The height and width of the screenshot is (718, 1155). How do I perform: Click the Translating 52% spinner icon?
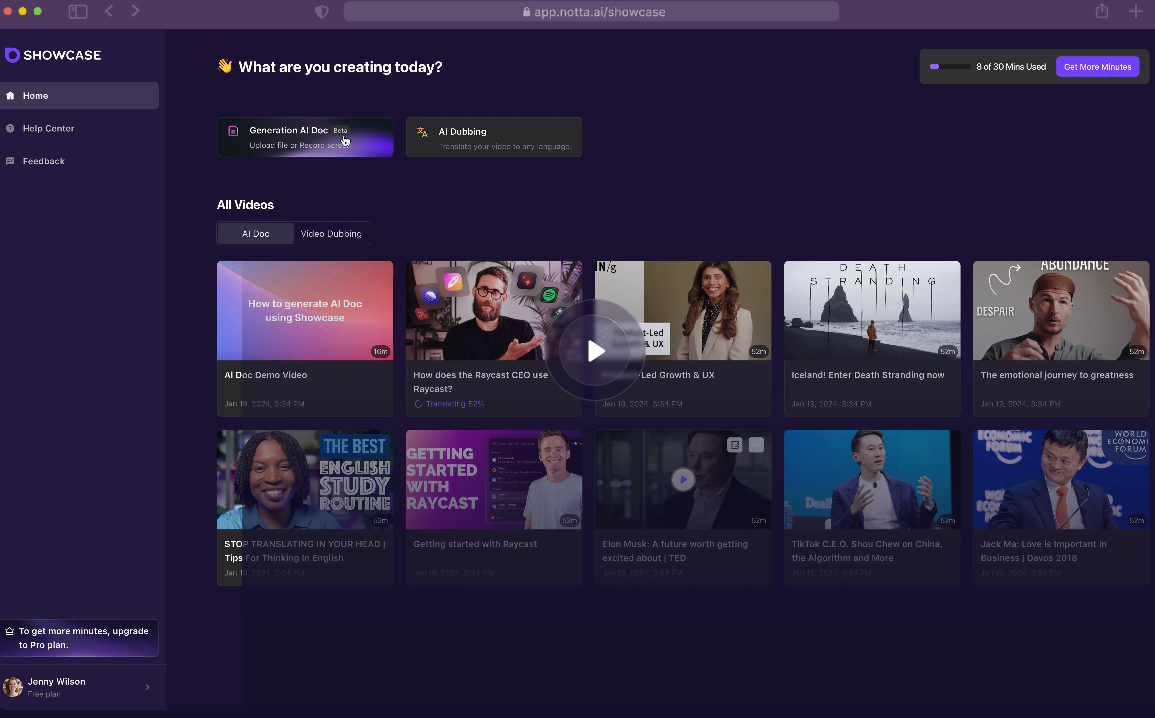coord(418,404)
